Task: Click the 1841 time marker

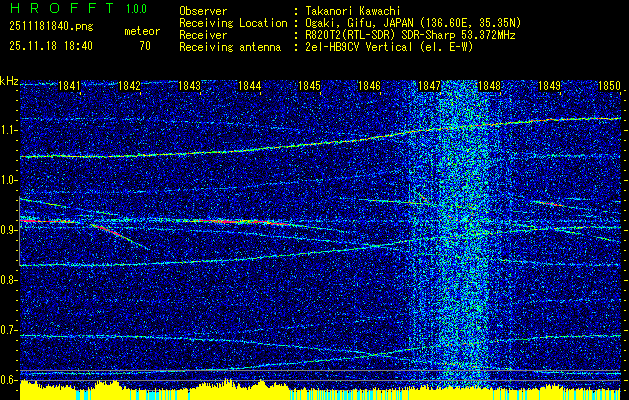Action: click(x=69, y=86)
